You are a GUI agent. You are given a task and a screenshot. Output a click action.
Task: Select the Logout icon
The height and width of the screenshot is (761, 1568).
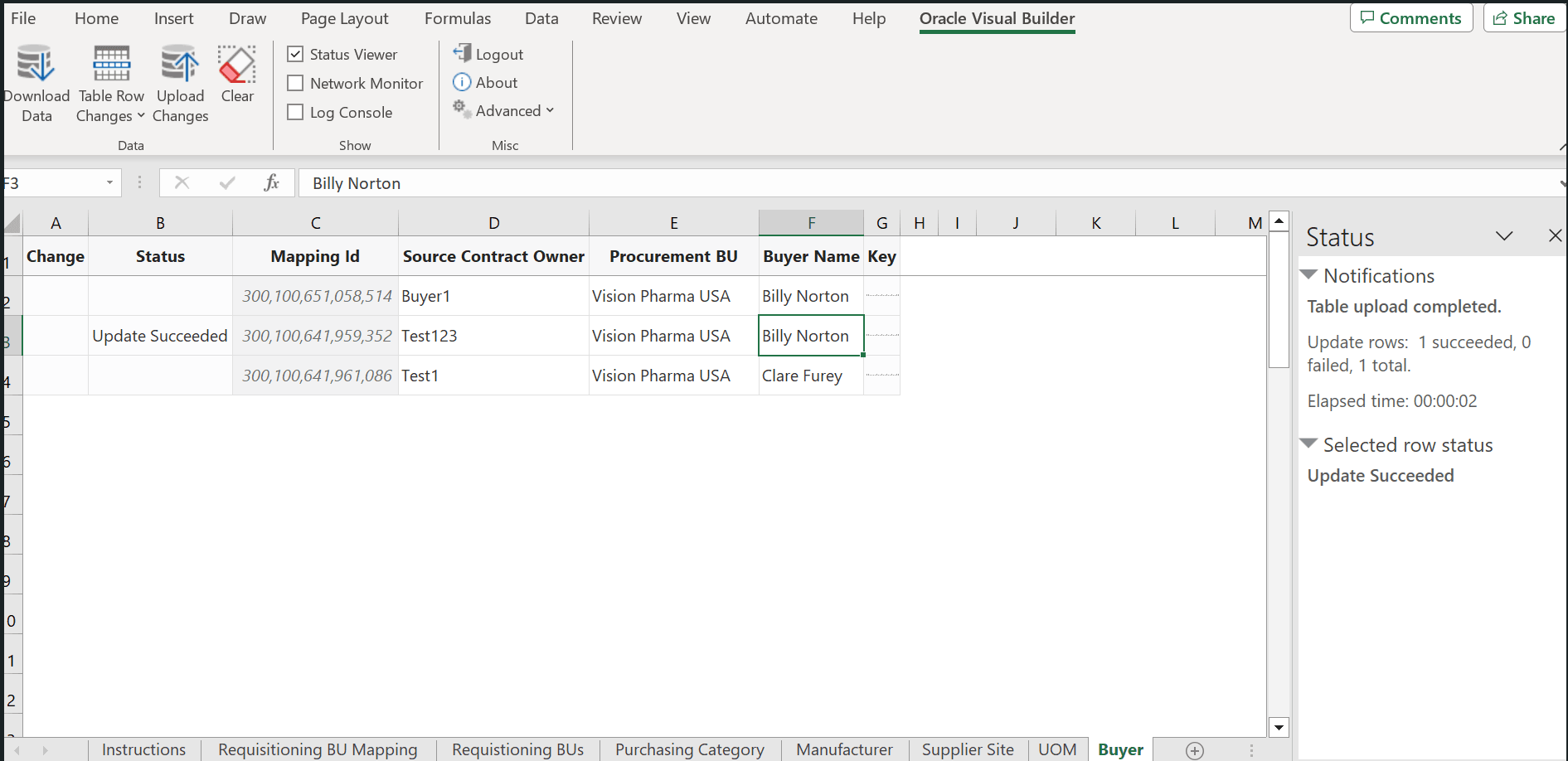462,53
